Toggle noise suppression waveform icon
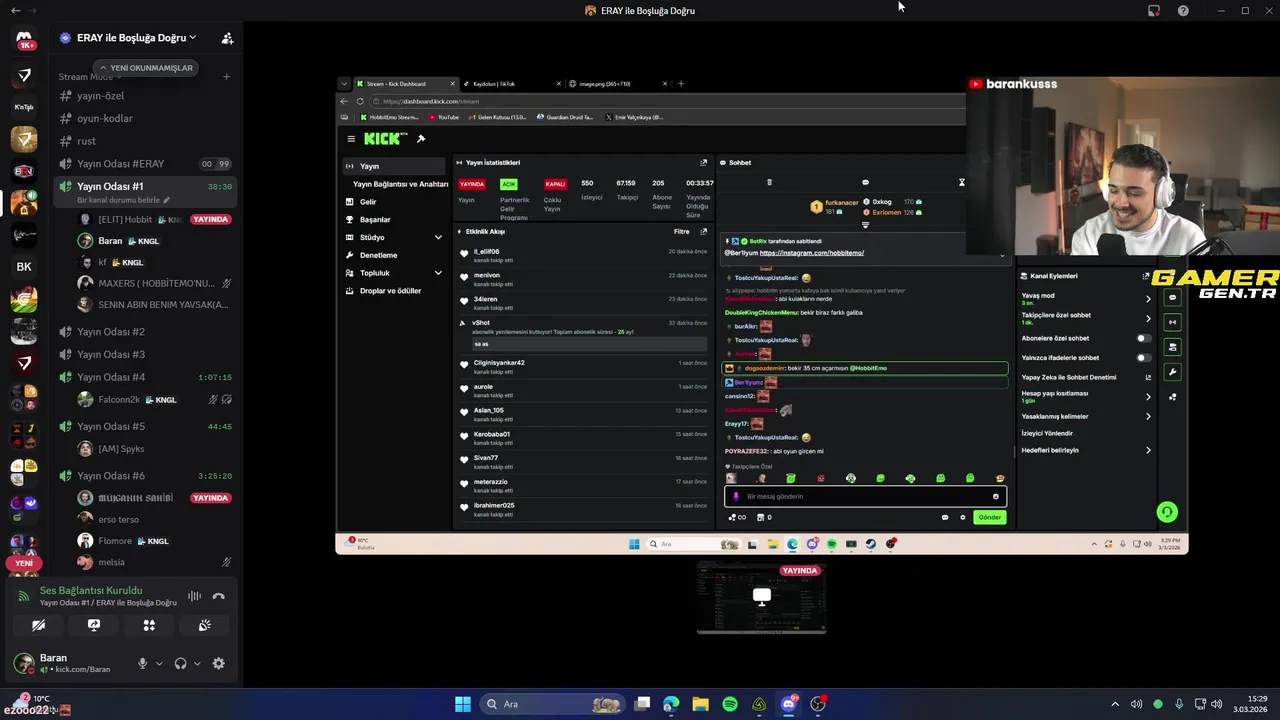The height and width of the screenshot is (720, 1280). point(195,596)
